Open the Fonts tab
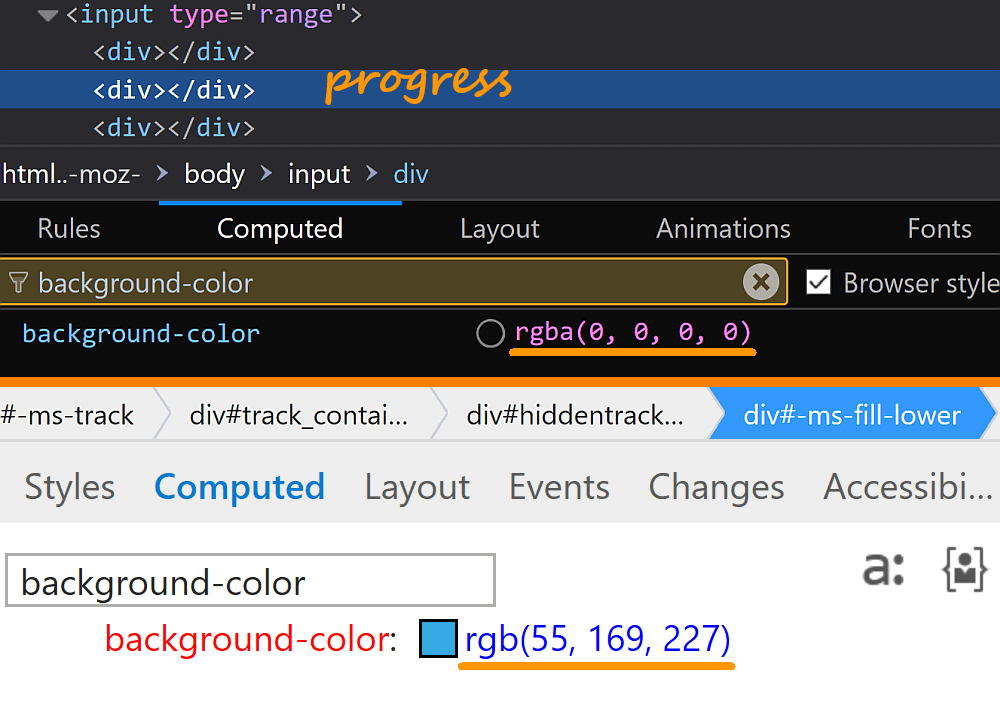The width and height of the screenshot is (1000, 723). (939, 229)
